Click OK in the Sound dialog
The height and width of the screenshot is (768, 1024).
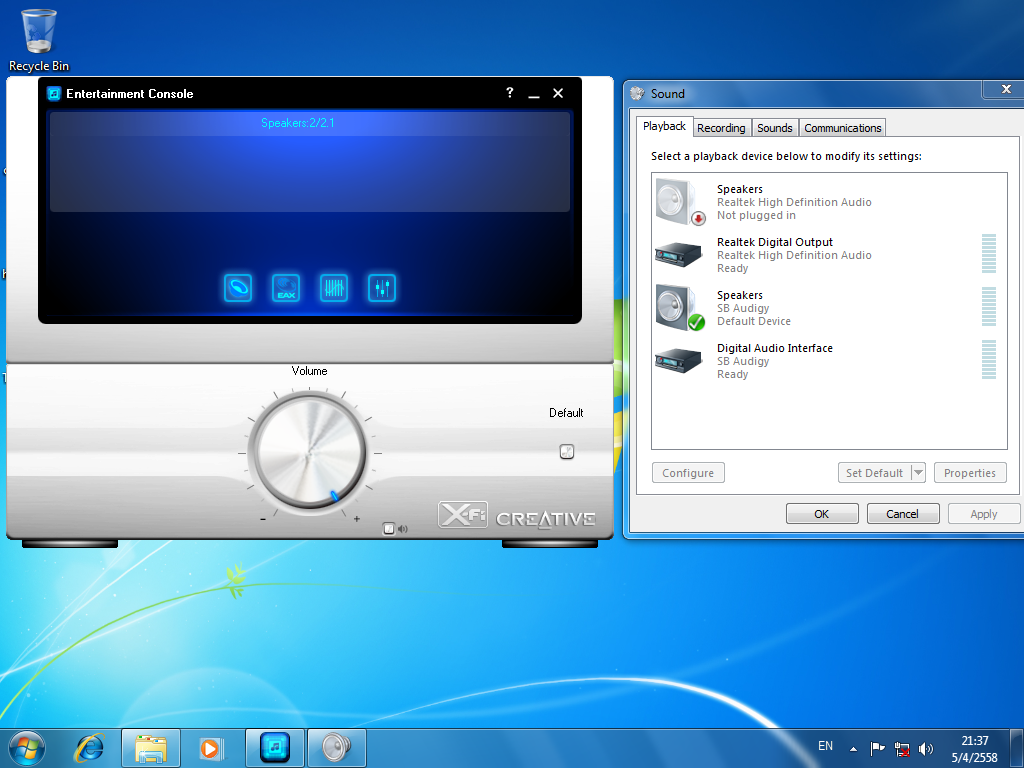point(822,514)
